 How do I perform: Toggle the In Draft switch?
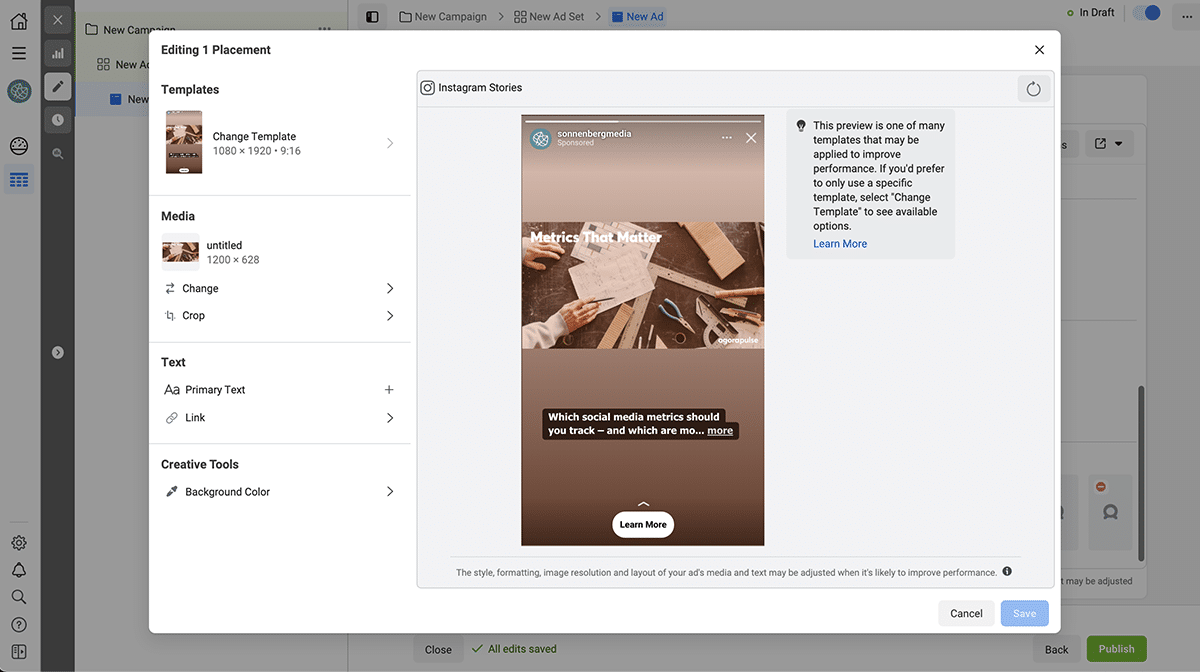click(x=1145, y=12)
